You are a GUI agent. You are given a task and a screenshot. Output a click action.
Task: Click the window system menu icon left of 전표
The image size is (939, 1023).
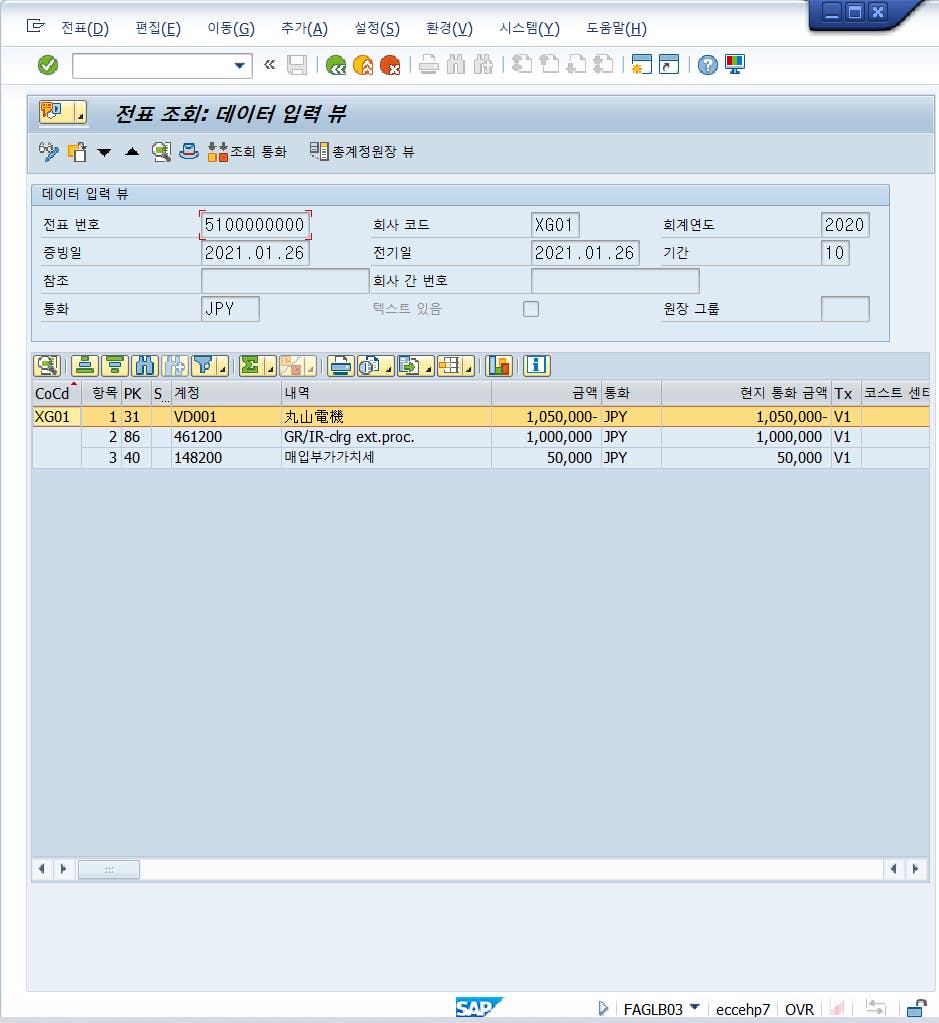pos(35,26)
